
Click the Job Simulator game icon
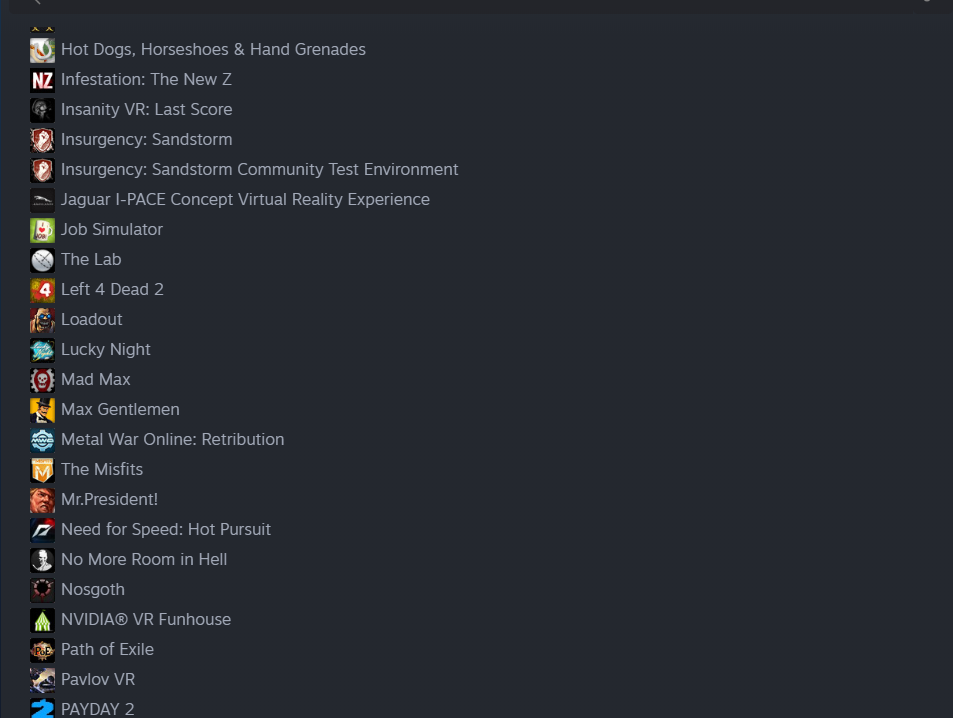[42, 230]
